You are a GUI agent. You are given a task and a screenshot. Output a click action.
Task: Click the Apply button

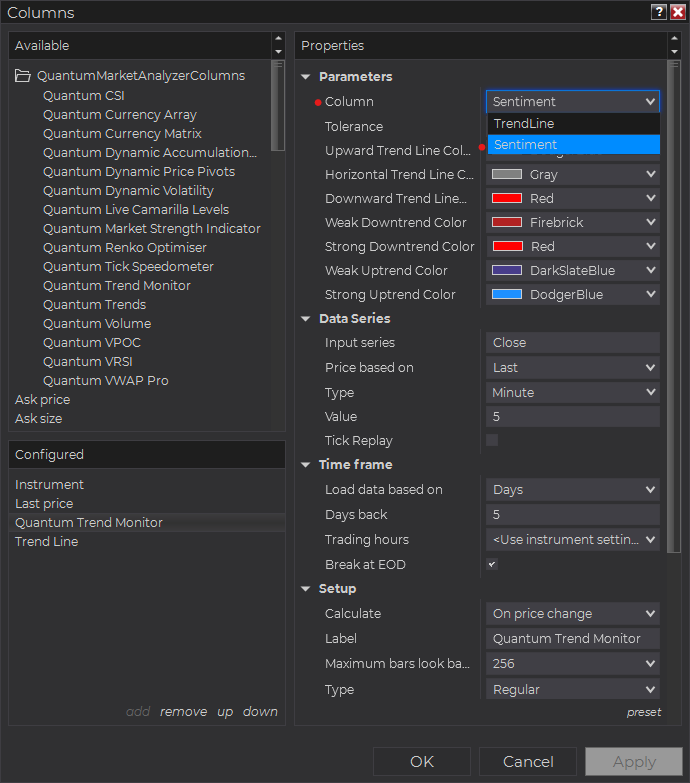tap(634, 762)
